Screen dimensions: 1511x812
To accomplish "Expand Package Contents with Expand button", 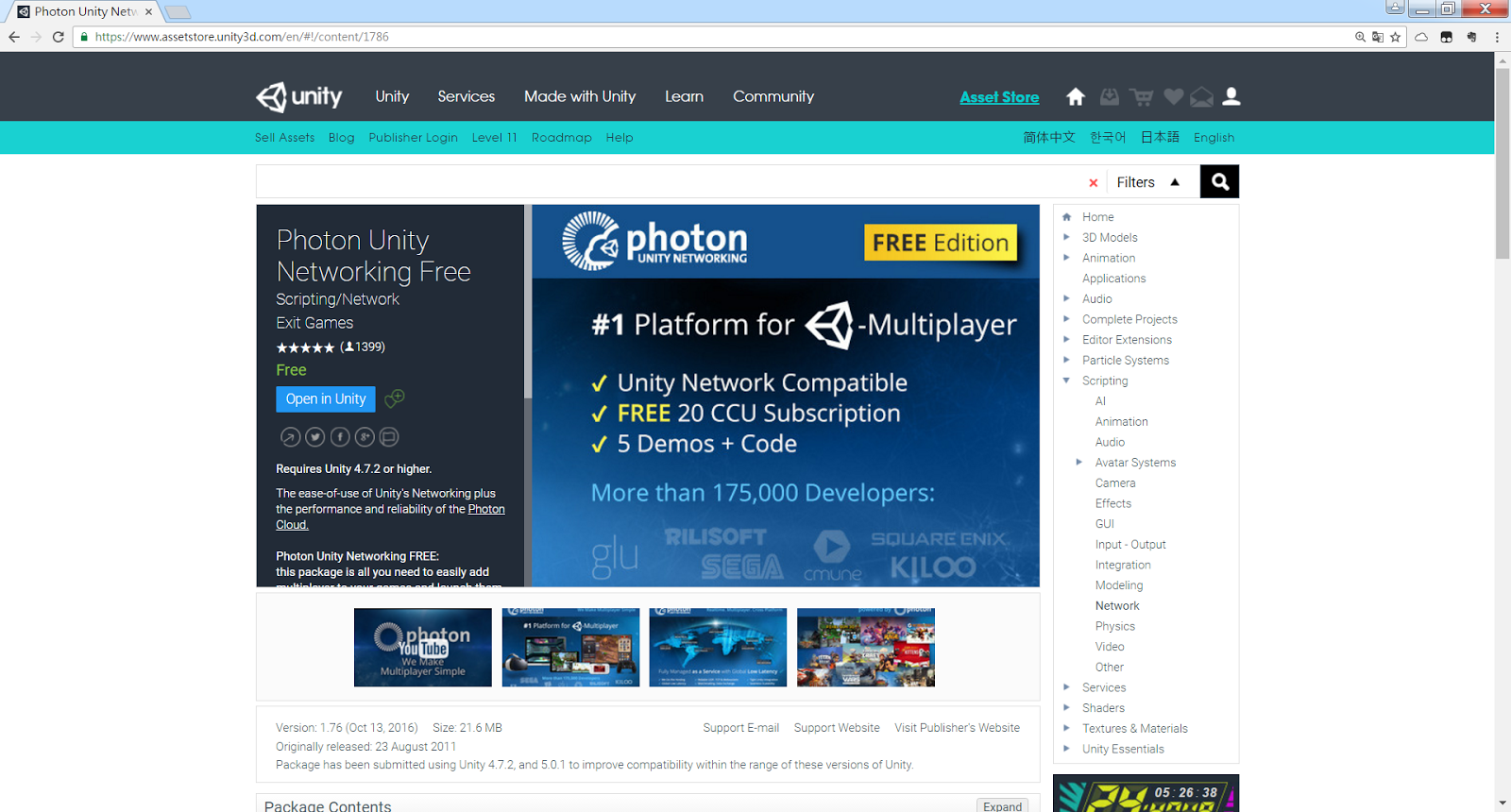I will 1002,805.
